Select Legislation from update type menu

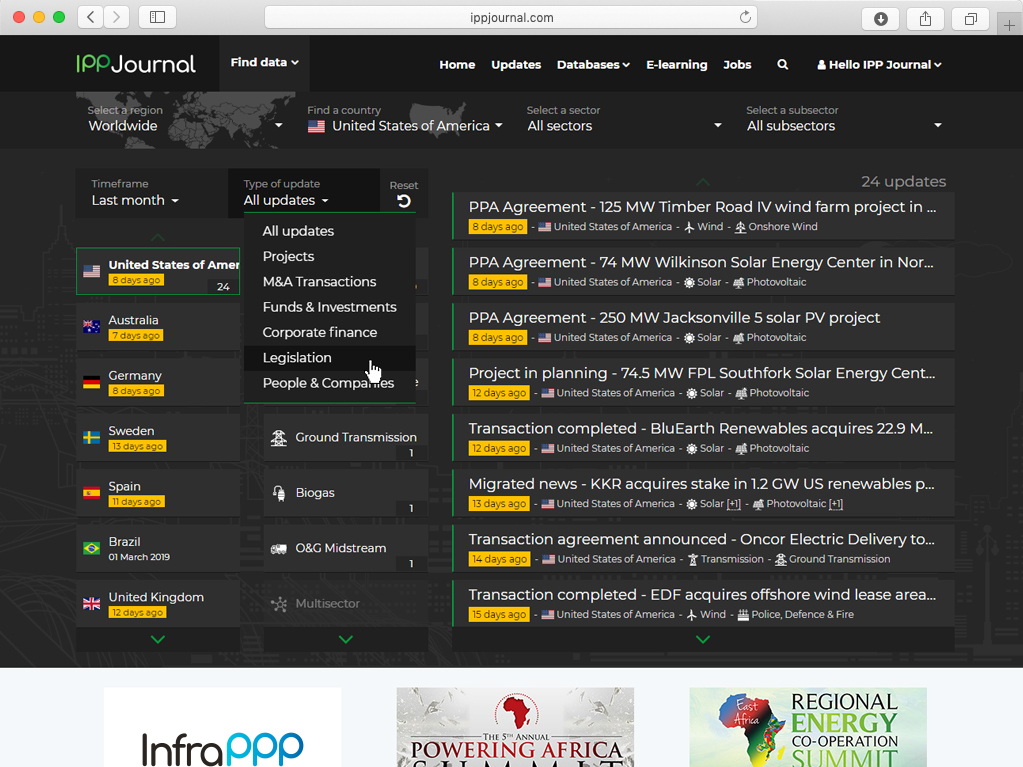point(297,358)
